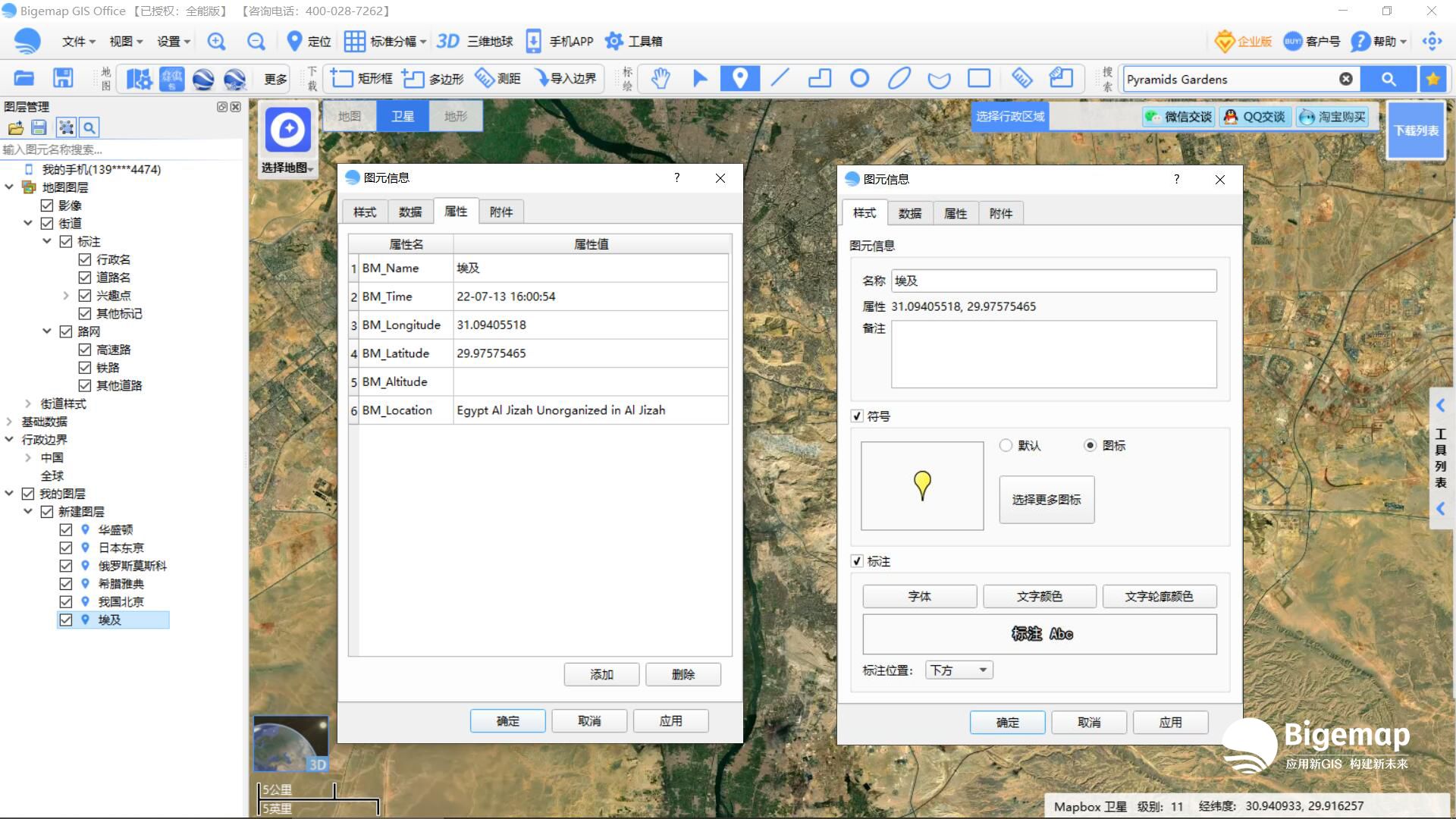Select the rectangle drawing tool
This screenshot has height=819, width=1456.
[x=979, y=78]
